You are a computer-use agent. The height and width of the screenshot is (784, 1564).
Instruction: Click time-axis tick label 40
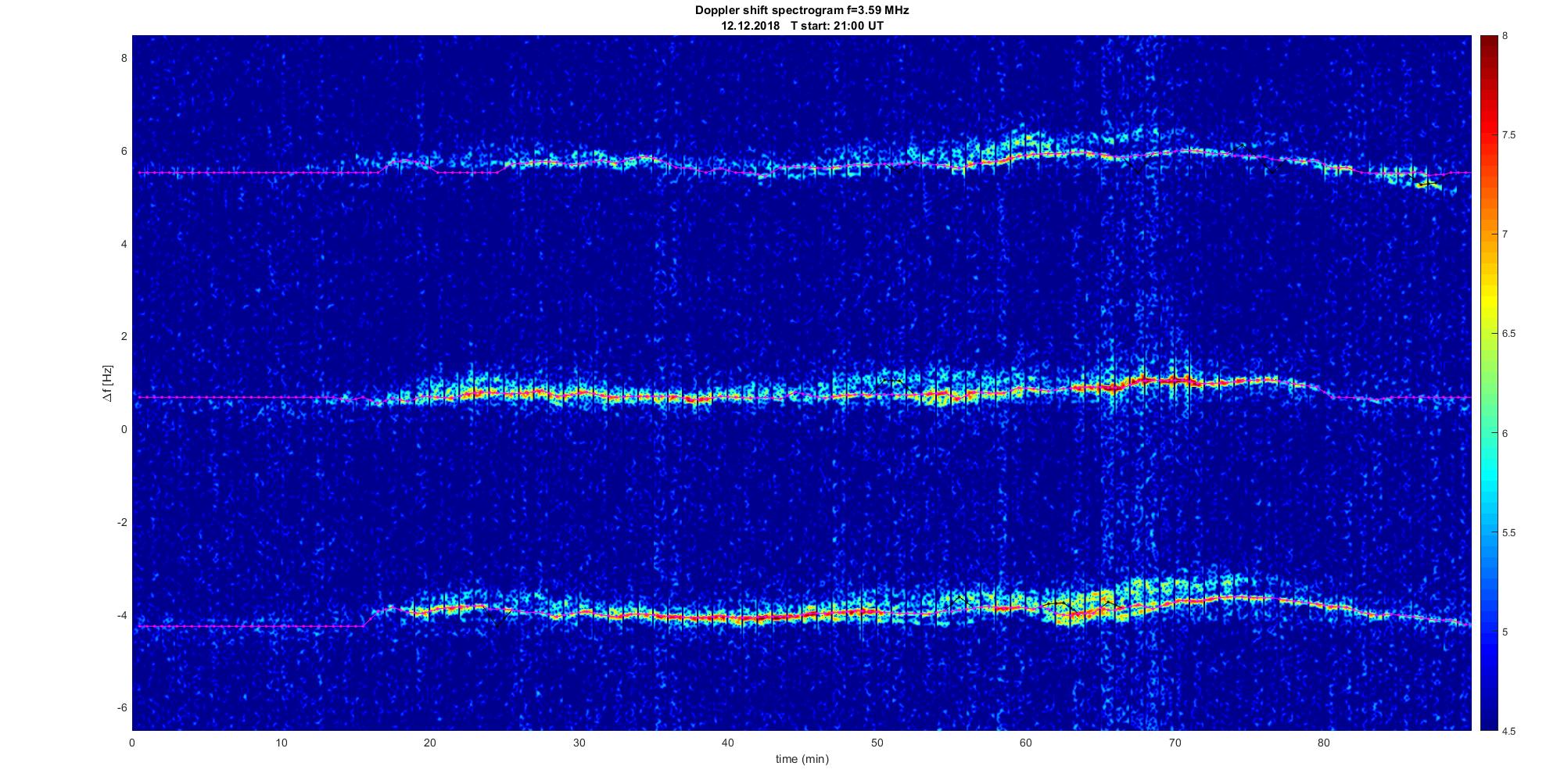(728, 743)
